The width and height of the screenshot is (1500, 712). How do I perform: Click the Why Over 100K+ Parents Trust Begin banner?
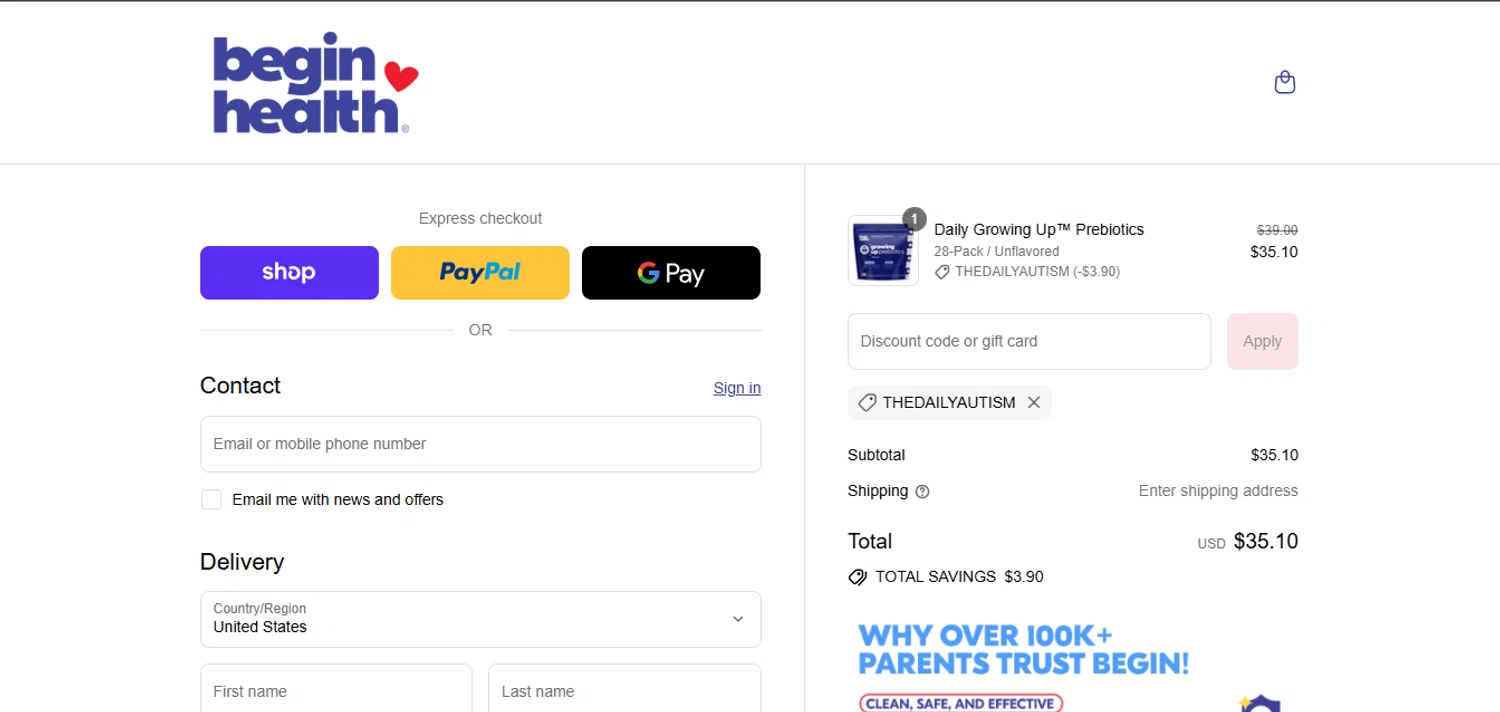[1024, 649]
